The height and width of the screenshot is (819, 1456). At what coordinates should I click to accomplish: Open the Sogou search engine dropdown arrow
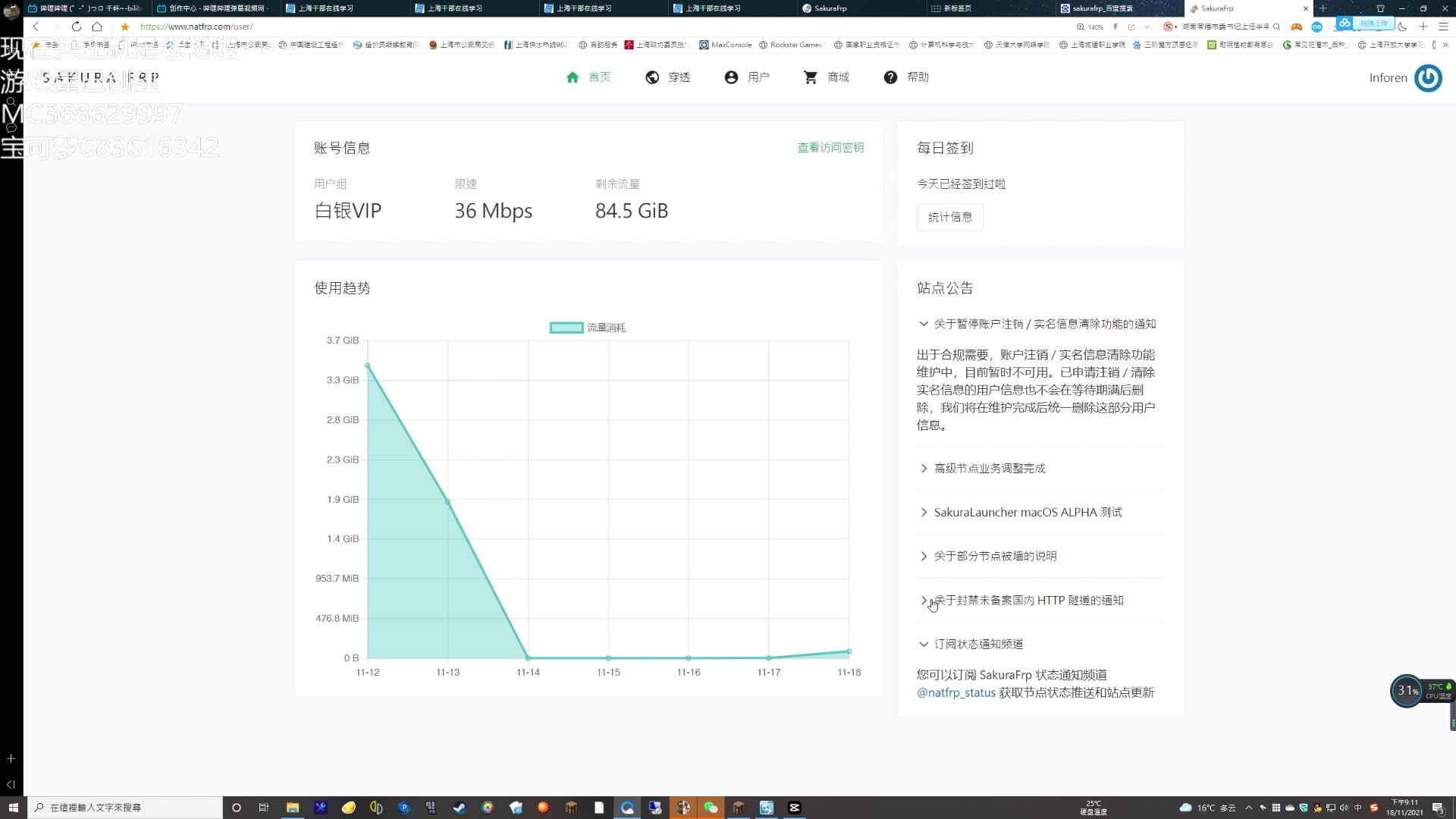(1176, 27)
